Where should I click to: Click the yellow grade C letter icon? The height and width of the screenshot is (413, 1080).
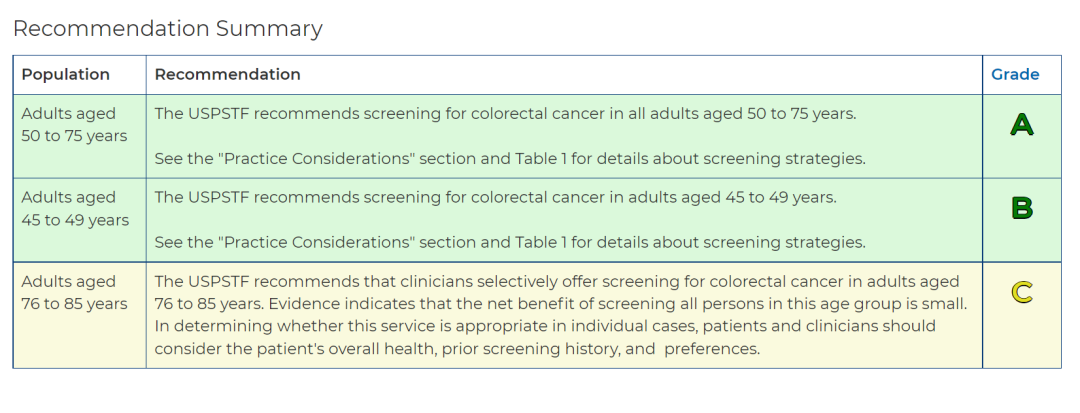click(x=1021, y=293)
